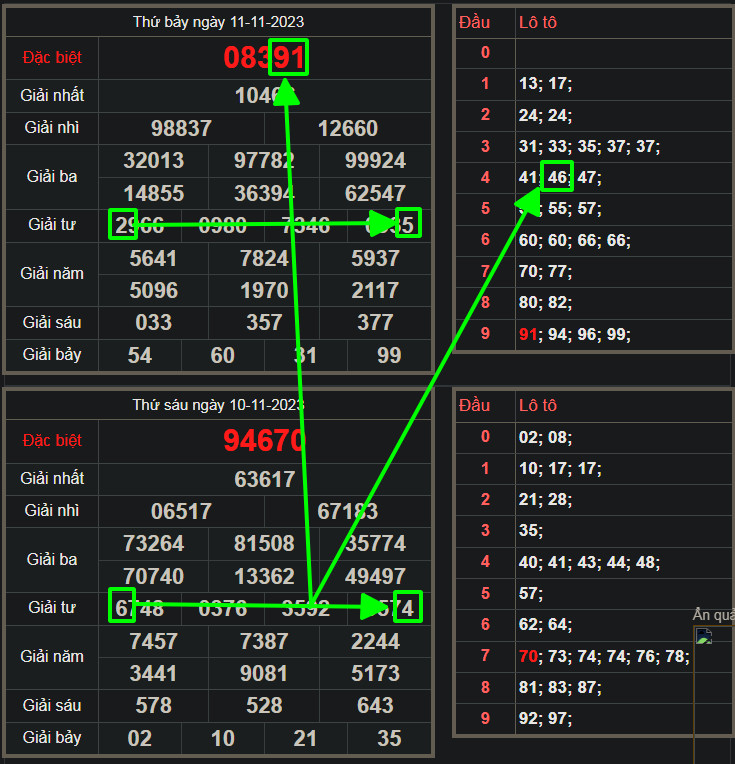This screenshot has width=735, height=764.
Task: Click the Ẩn quả text link
Action: tap(714, 615)
